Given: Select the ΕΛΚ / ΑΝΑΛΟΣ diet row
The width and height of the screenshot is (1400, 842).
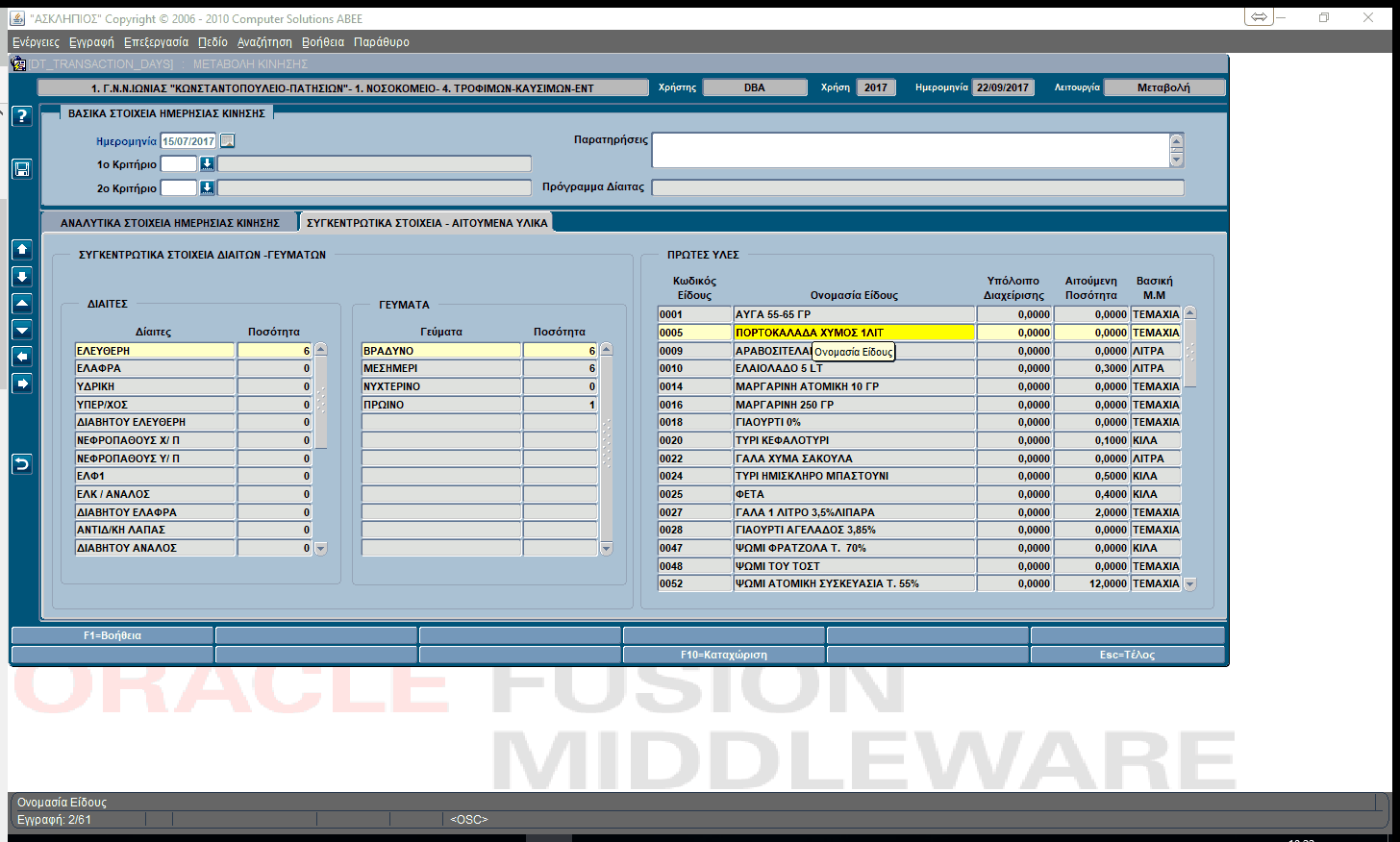Looking at the screenshot, I should (155, 494).
